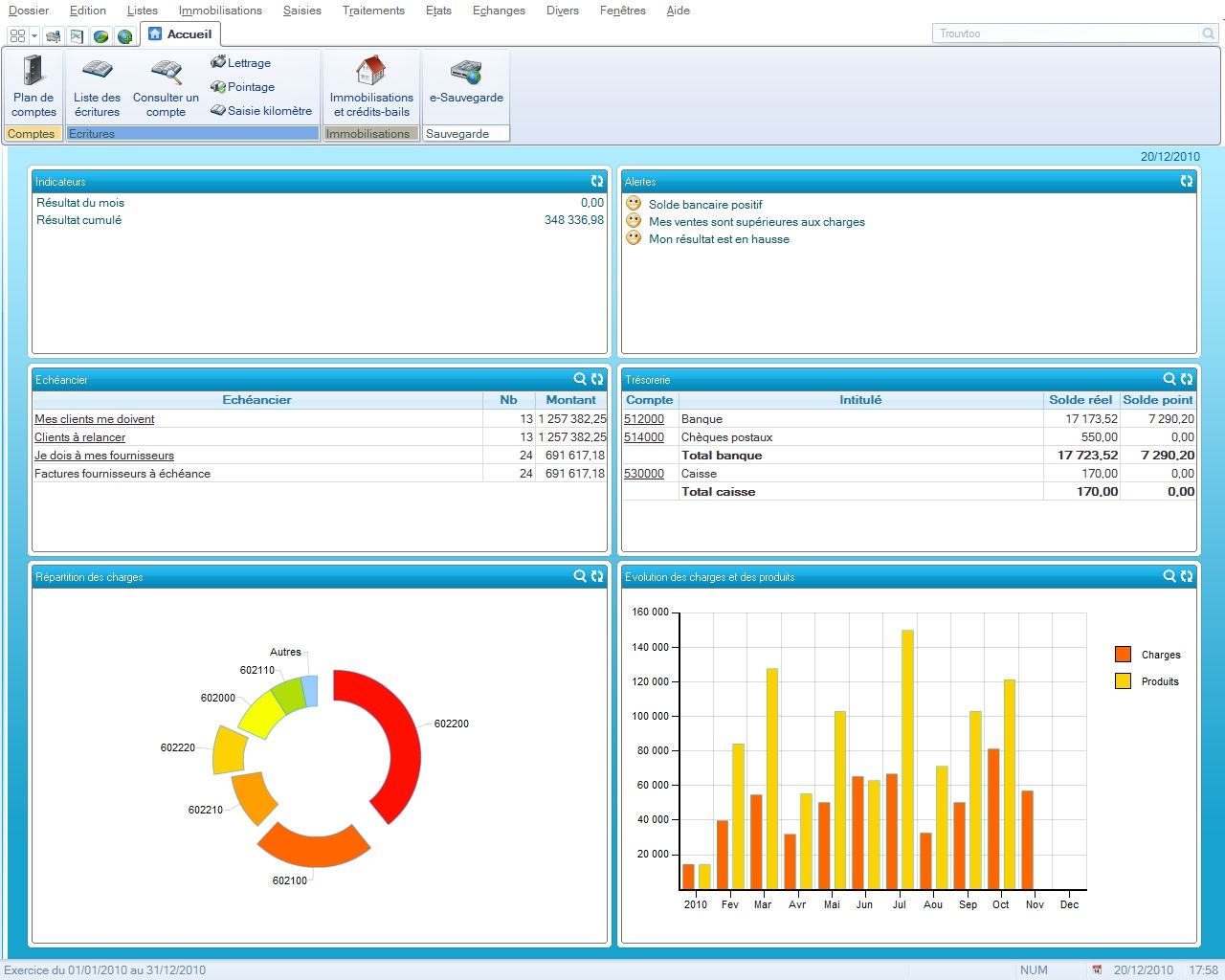Open the Saisies menu
This screenshot has width=1225, height=980.
302,11
